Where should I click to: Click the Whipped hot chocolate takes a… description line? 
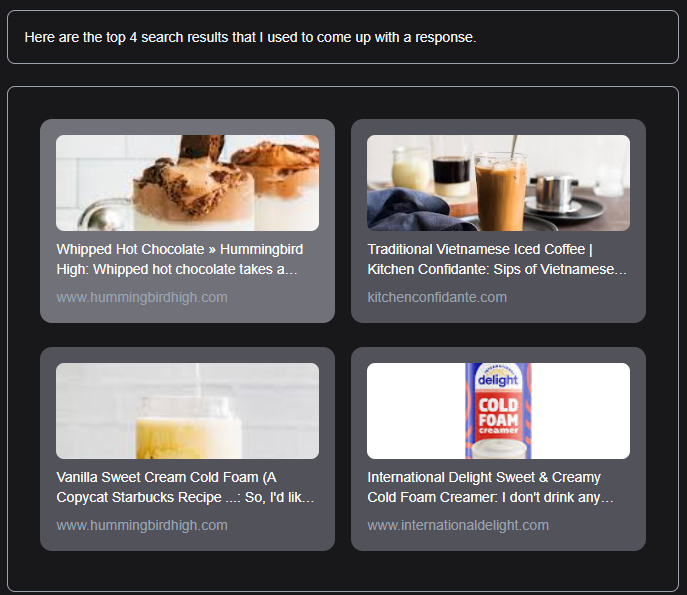(x=195, y=269)
